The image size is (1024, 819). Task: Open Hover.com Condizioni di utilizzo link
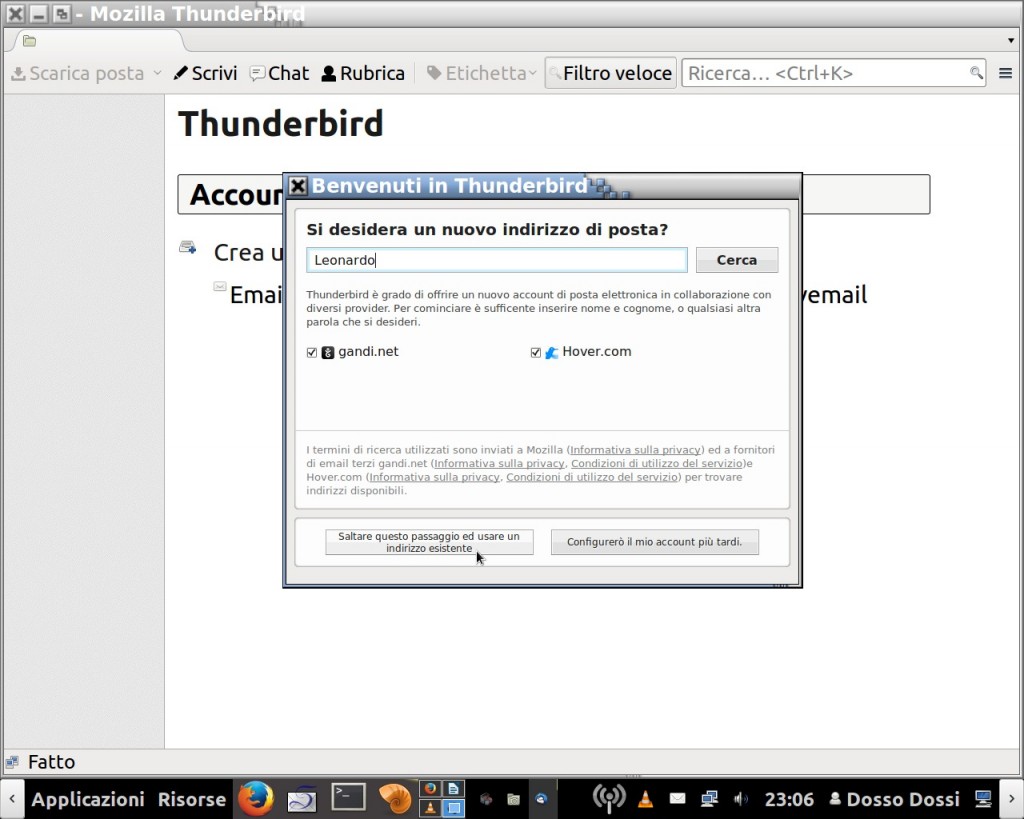click(x=592, y=477)
